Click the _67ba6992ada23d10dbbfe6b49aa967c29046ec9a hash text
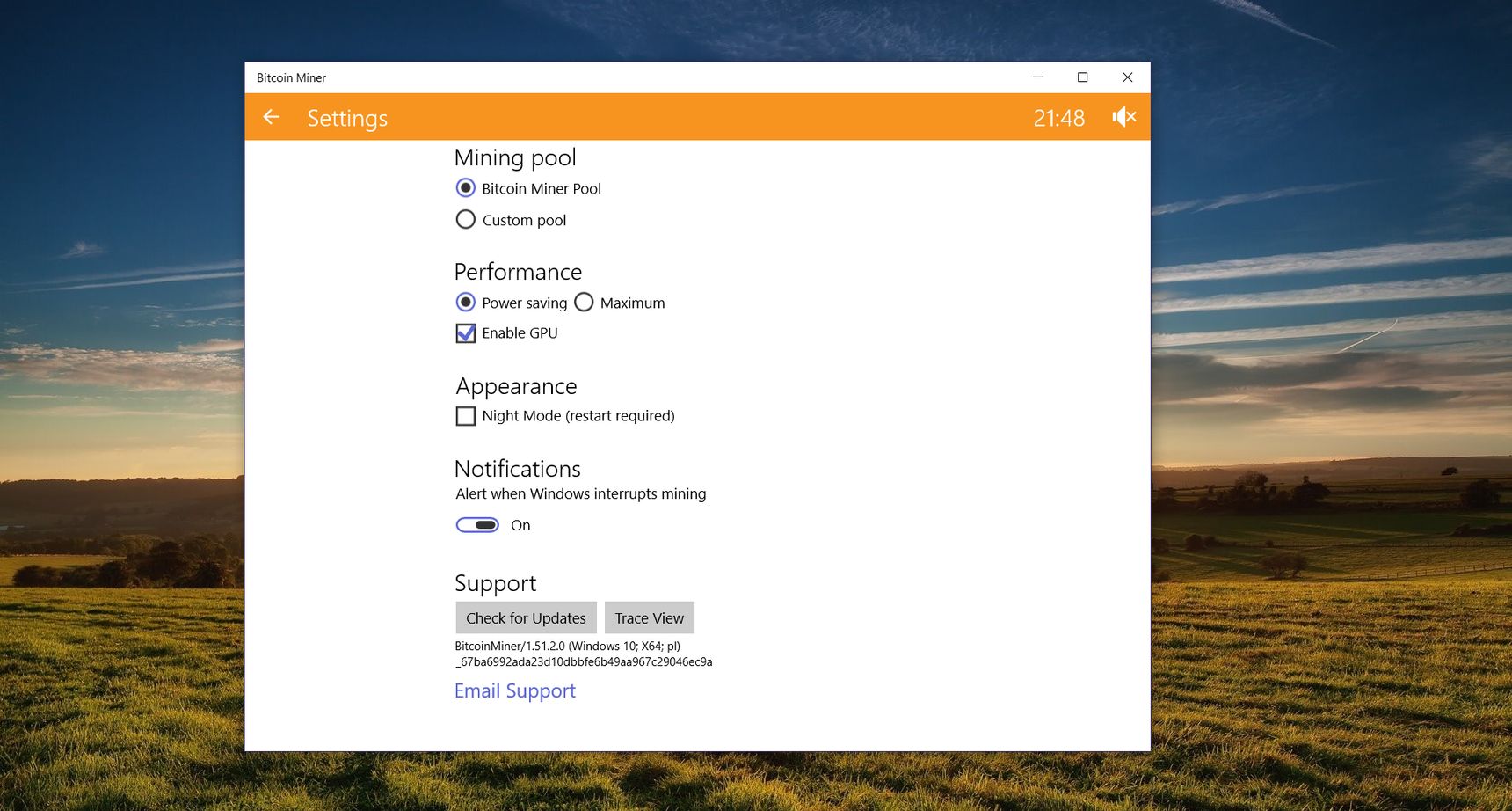This screenshot has width=1512, height=811. click(584, 661)
